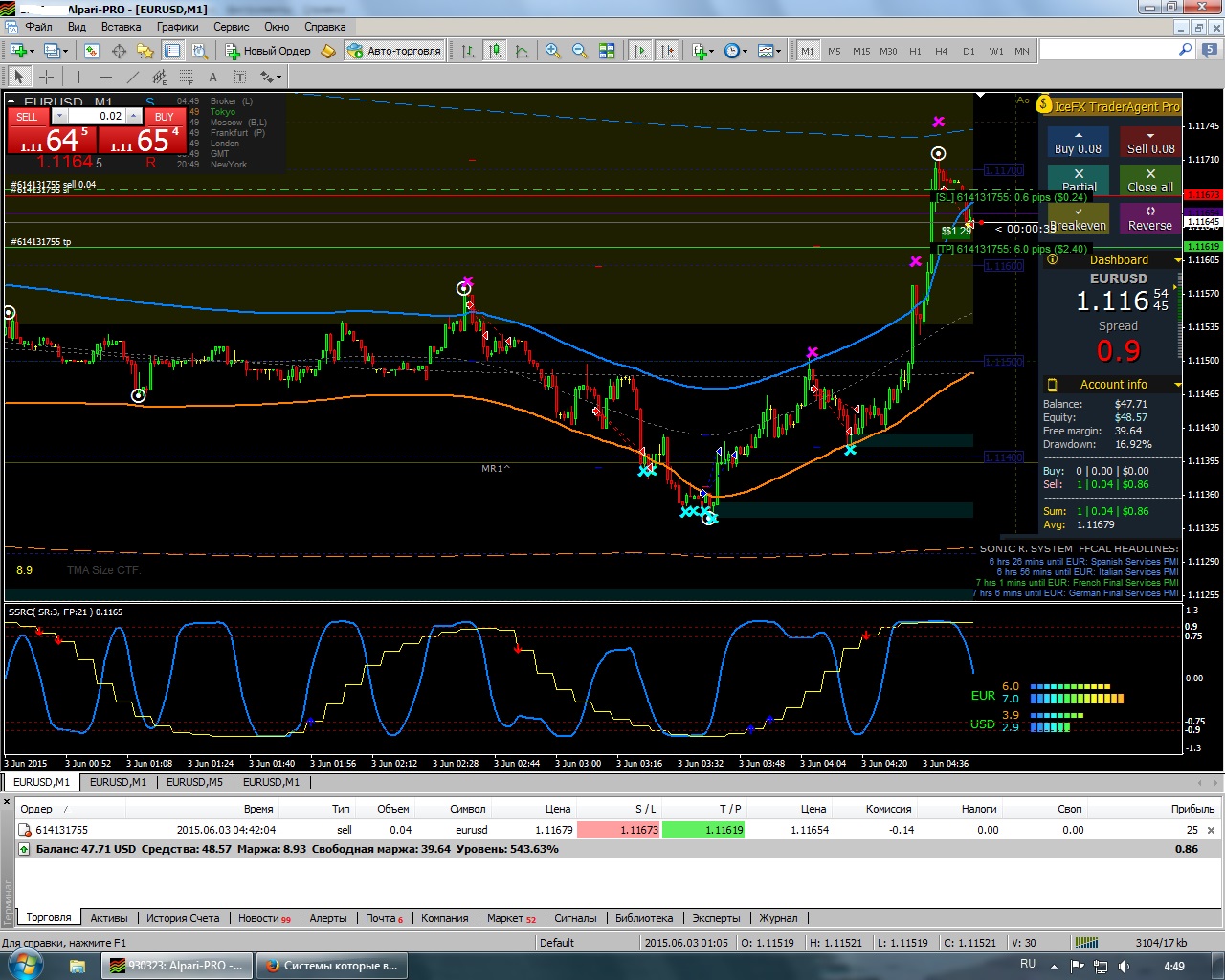Open the Strategy Tester icon
Image resolution: width=1225 pixels, height=980 pixels.
pyautogui.click(x=199, y=51)
